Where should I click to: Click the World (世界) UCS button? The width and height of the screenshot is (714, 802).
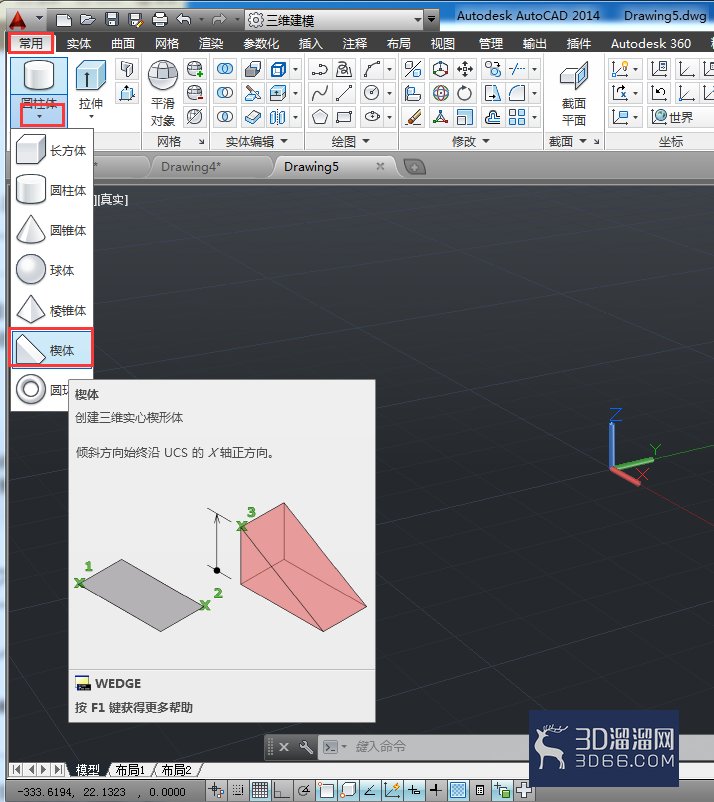coord(672,117)
